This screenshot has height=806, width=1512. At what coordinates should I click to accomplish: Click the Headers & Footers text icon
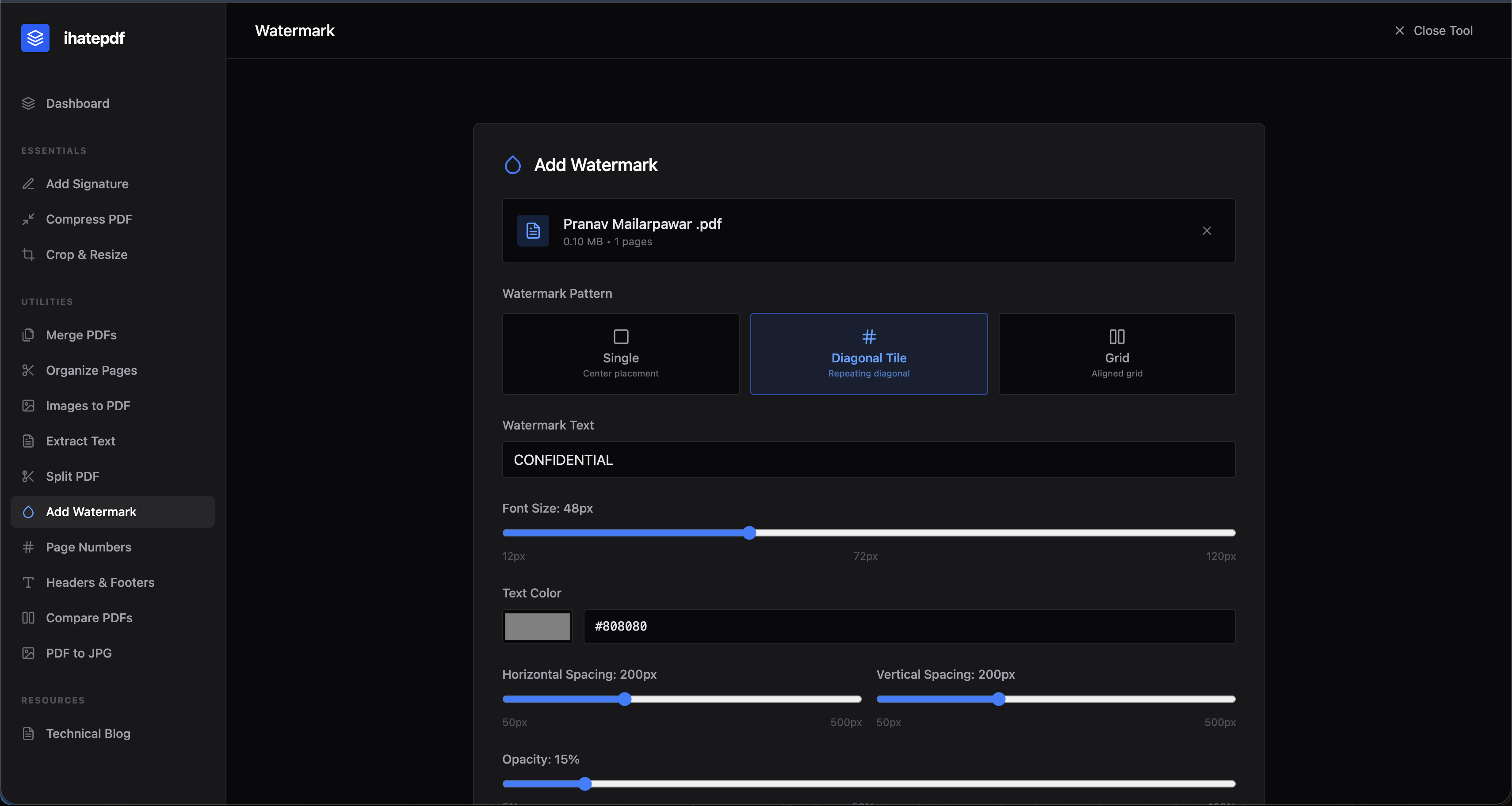coord(28,582)
